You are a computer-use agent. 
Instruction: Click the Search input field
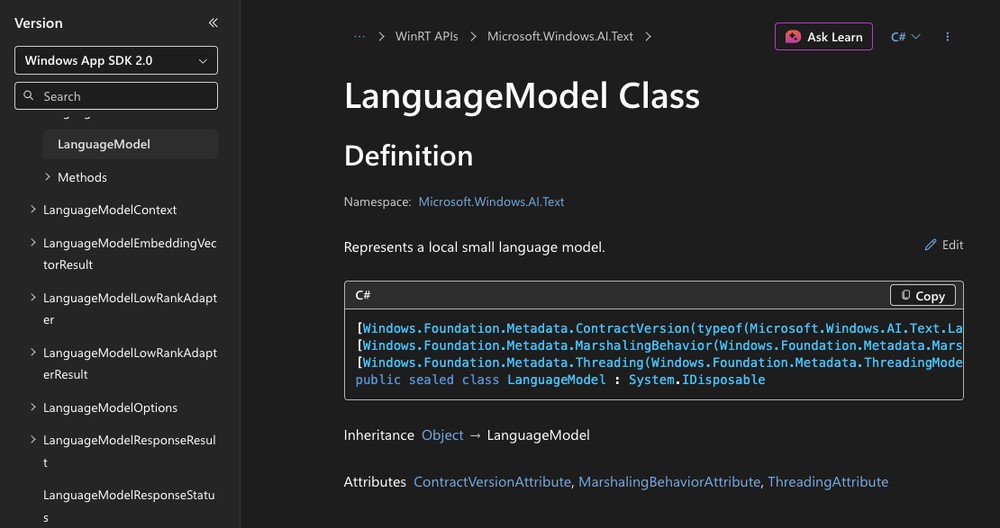pos(116,96)
